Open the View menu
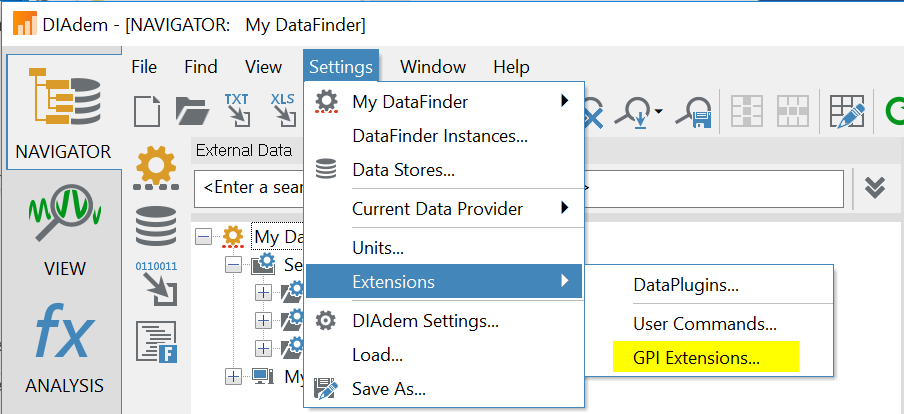The width and height of the screenshot is (904, 414). [x=263, y=67]
